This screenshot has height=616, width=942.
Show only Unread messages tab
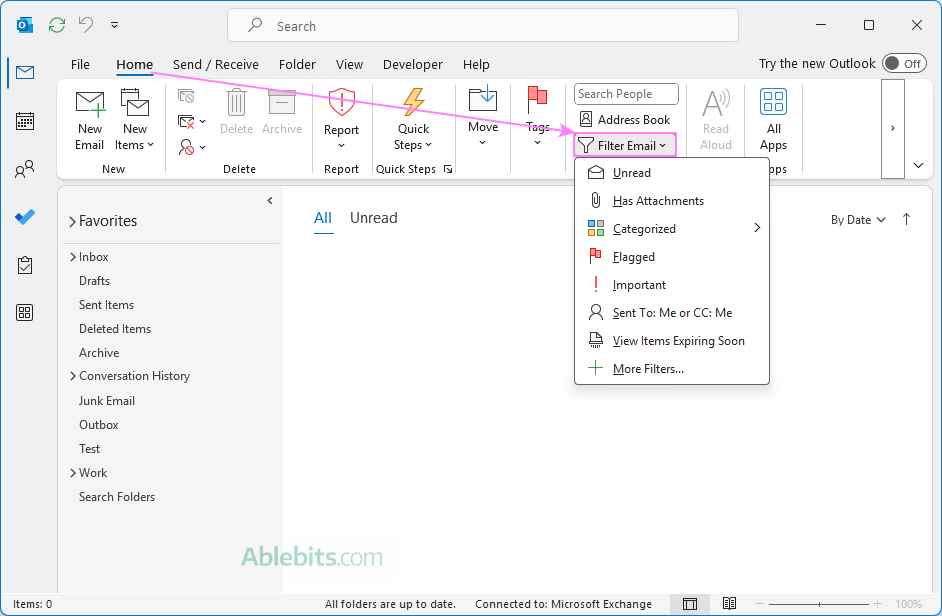pyautogui.click(x=373, y=218)
